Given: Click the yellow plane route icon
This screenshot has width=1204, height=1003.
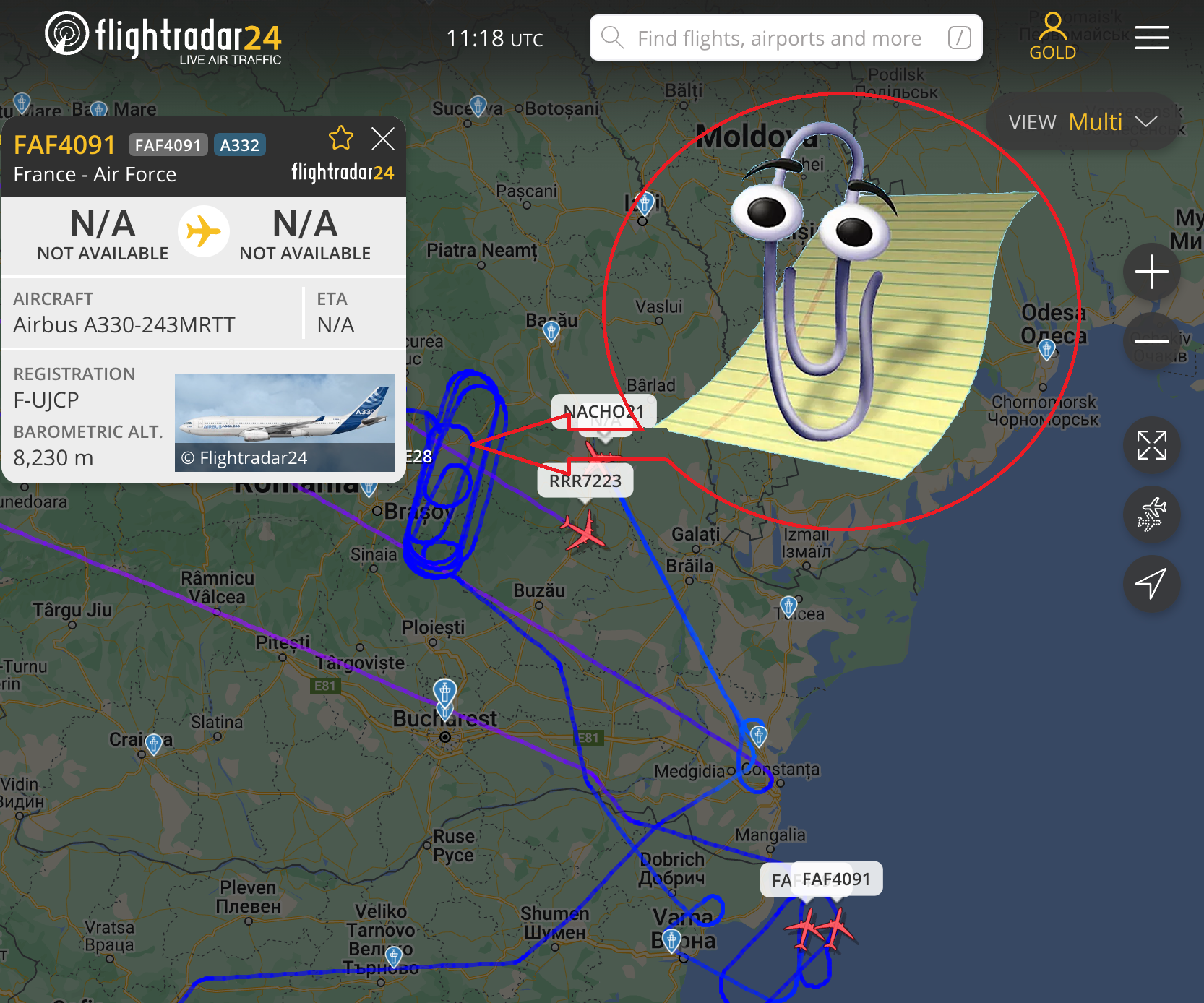Looking at the screenshot, I should [204, 232].
